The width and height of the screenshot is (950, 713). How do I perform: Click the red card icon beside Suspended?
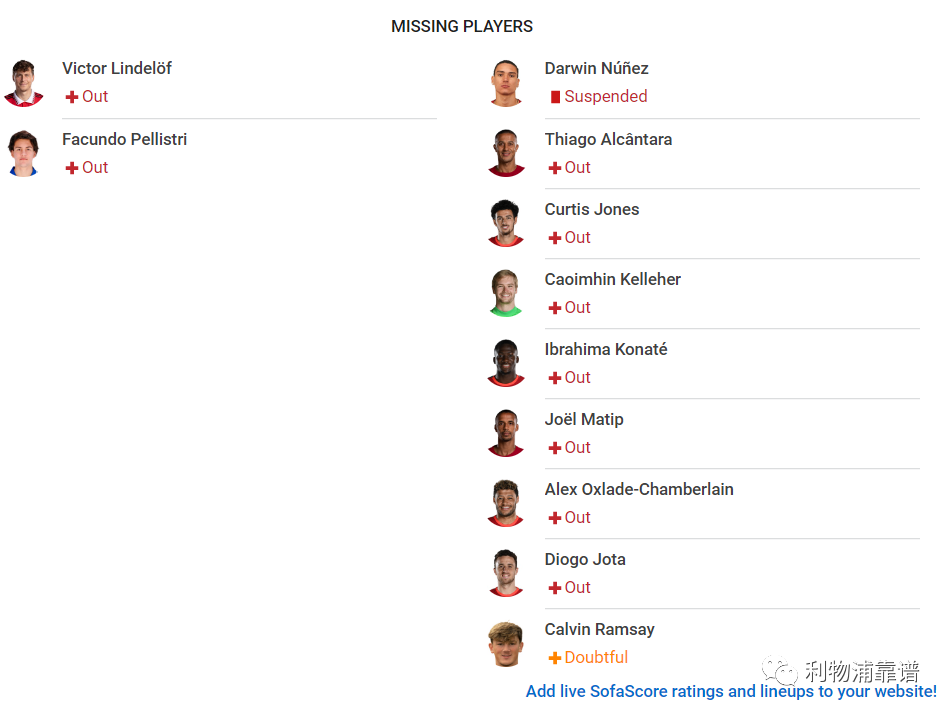[555, 97]
